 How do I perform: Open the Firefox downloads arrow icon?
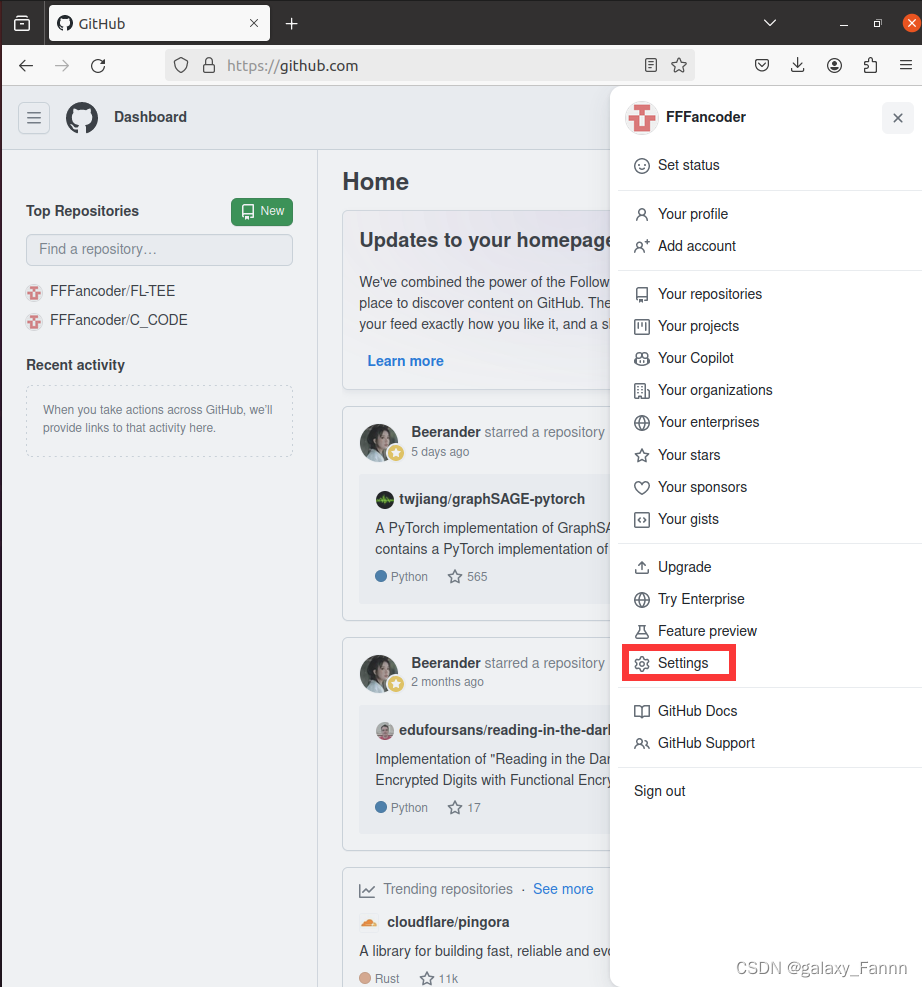coord(797,65)
